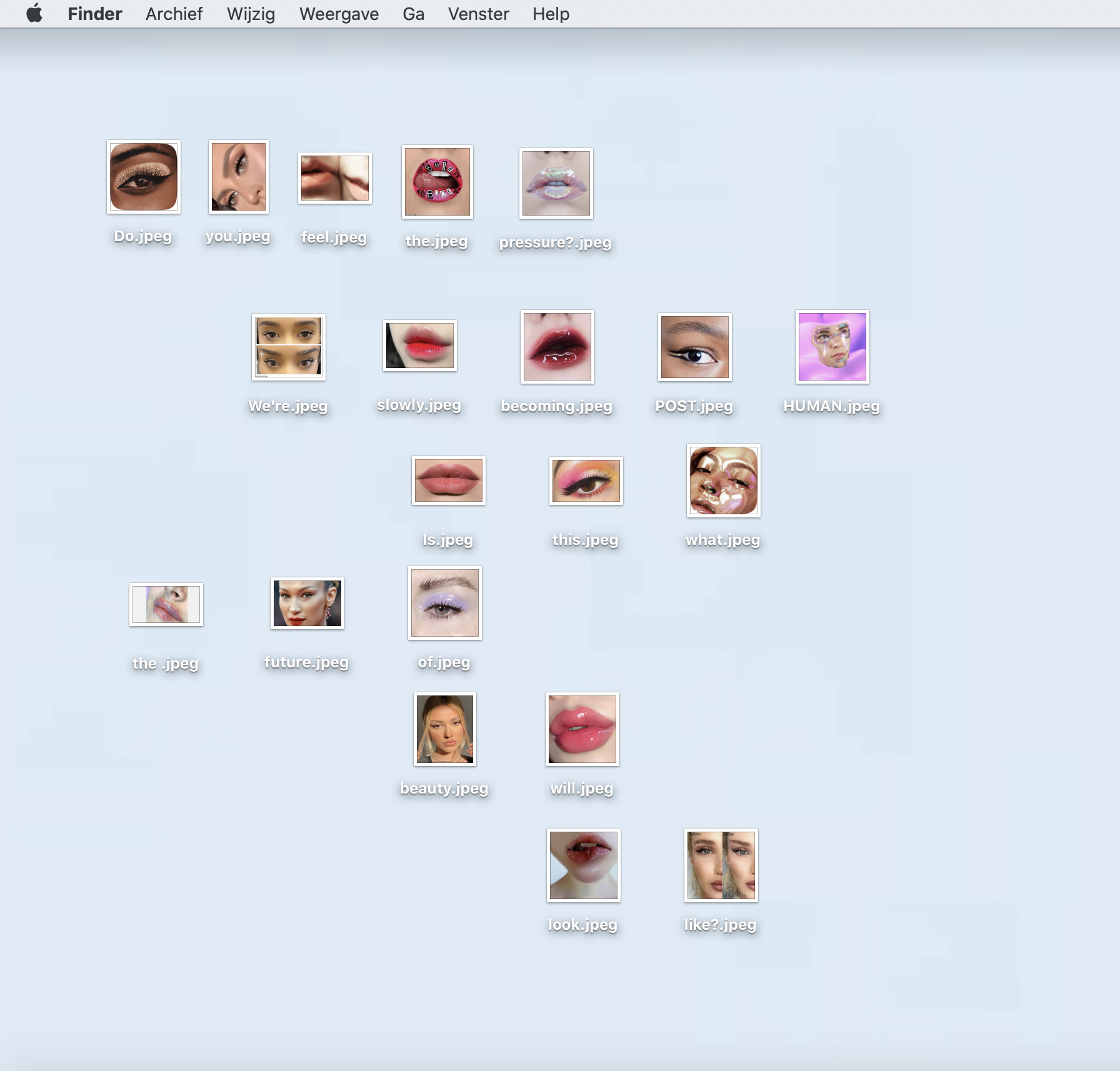Select the this.jpeg file icon
This screenshot has height=1071, width=1120.
(586, 481)
